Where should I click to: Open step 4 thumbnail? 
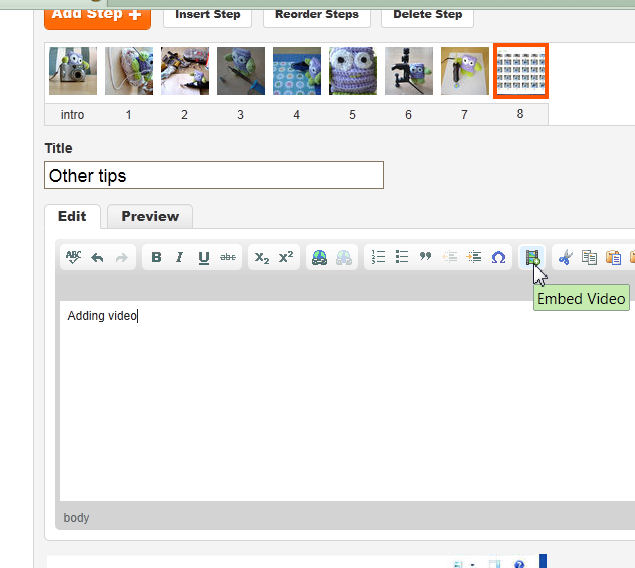(x=297, y=71)
